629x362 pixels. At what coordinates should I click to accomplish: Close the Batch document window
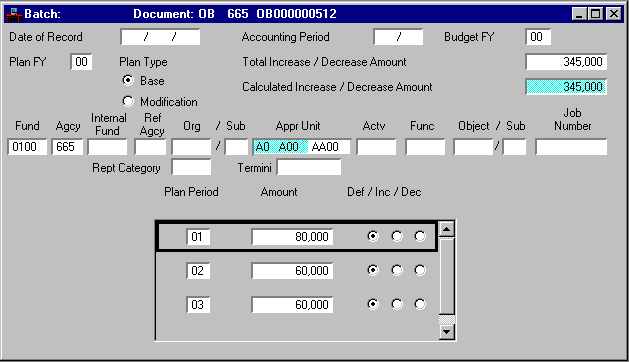coord(614,14)
